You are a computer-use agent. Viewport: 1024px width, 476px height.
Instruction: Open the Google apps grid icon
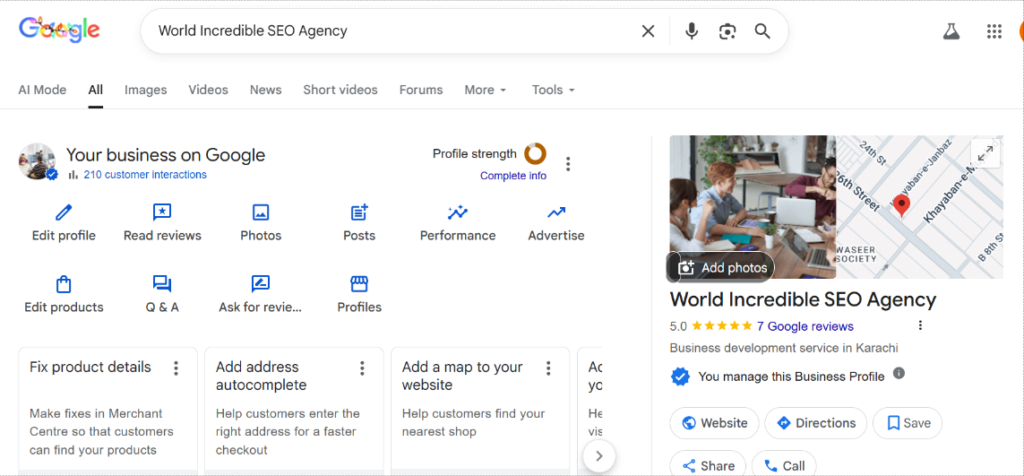[994, 31]
